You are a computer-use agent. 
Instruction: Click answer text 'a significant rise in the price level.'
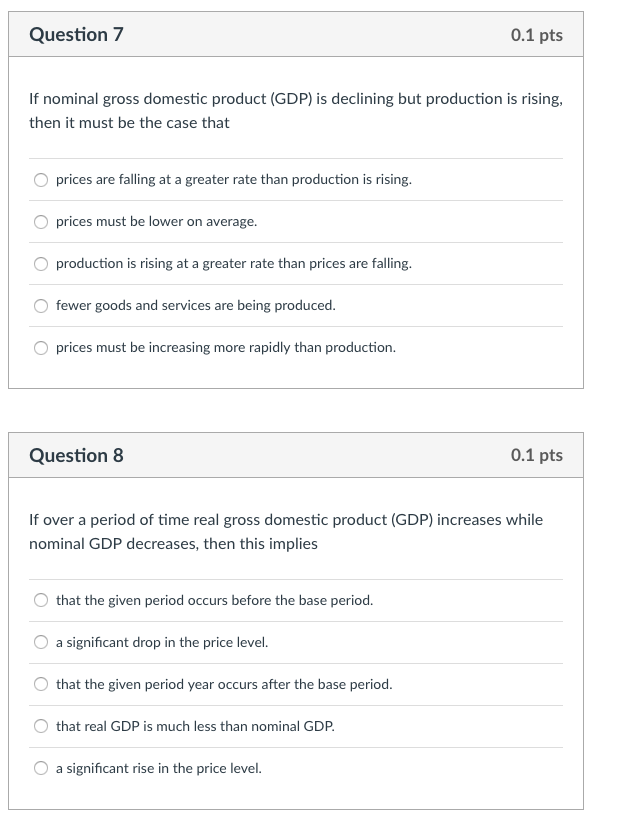click(x=159, y=768)
